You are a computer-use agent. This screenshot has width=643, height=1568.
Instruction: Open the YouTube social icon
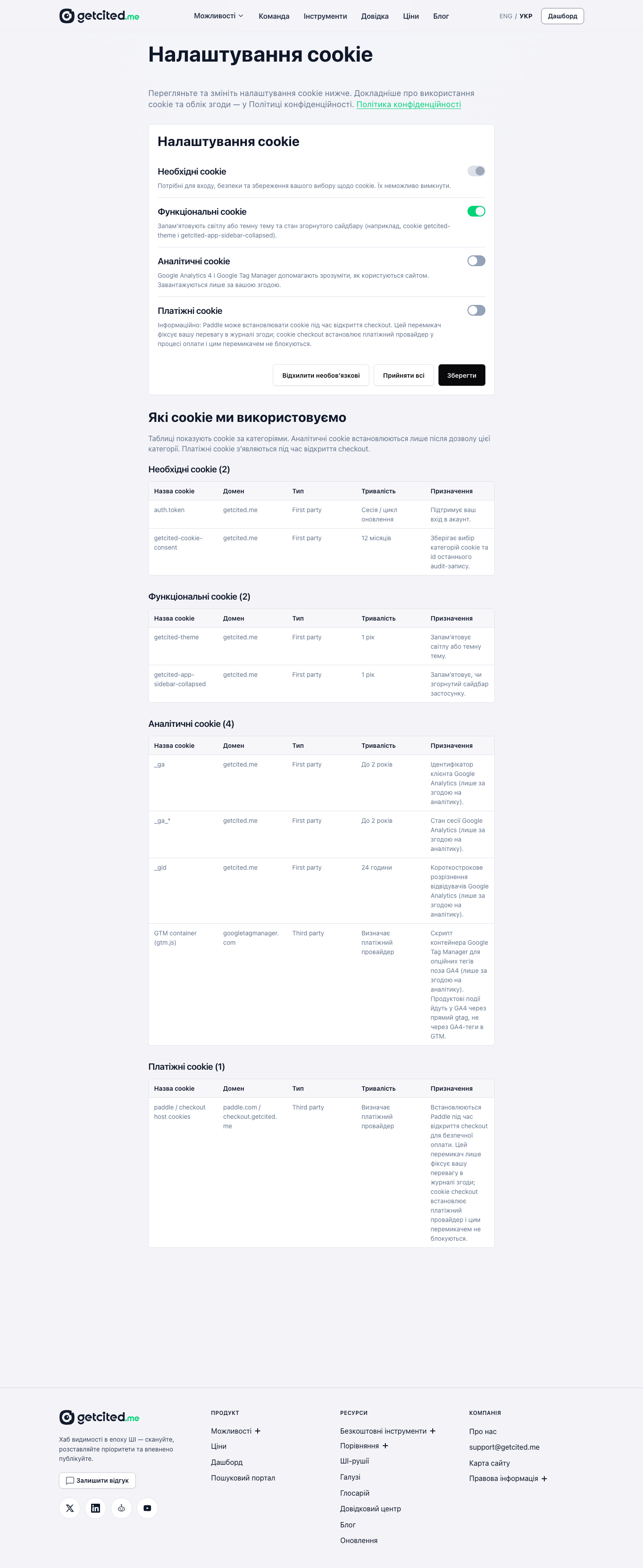(147, 1508)
